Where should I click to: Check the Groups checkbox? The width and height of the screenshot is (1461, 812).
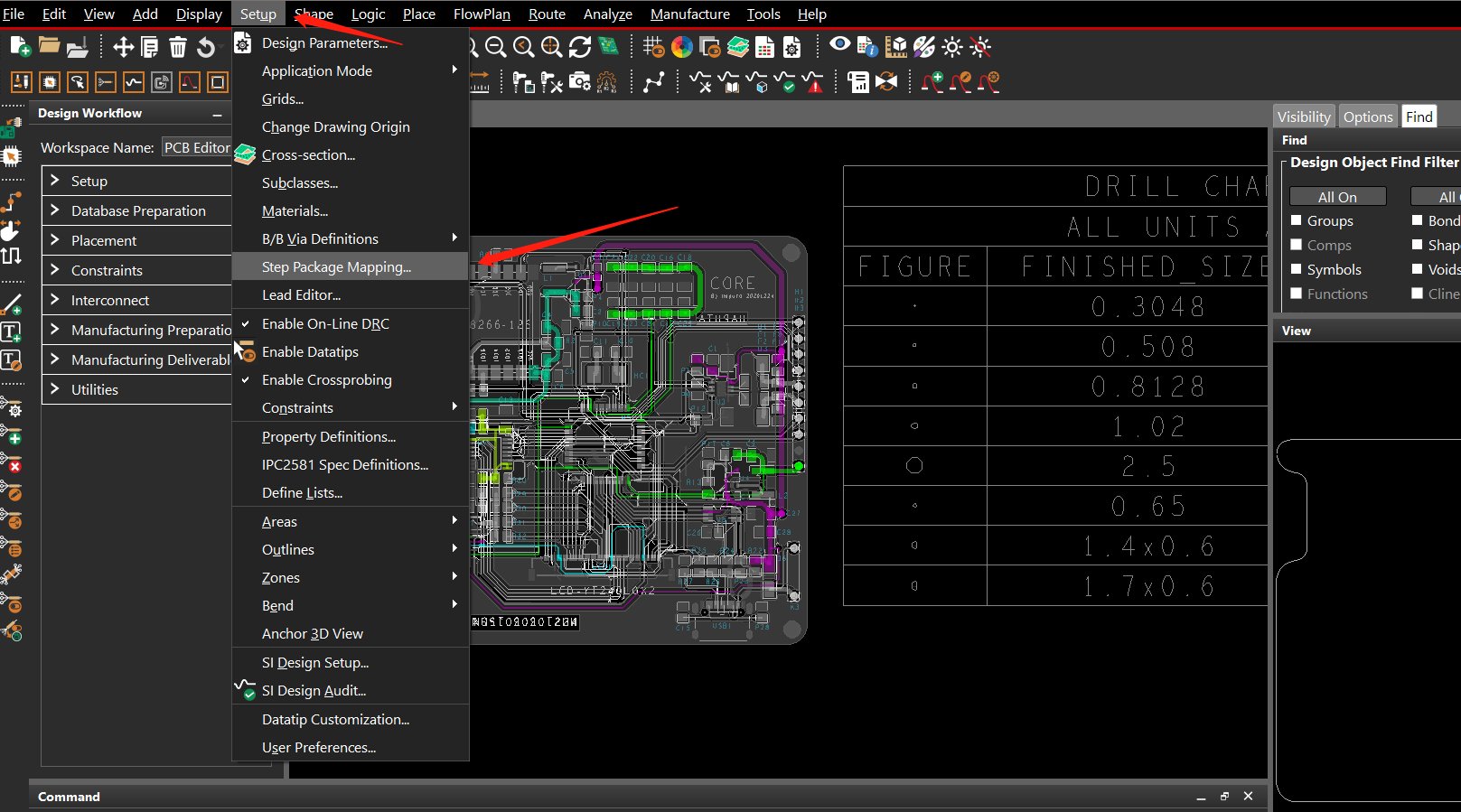[x=1297, y=220]
